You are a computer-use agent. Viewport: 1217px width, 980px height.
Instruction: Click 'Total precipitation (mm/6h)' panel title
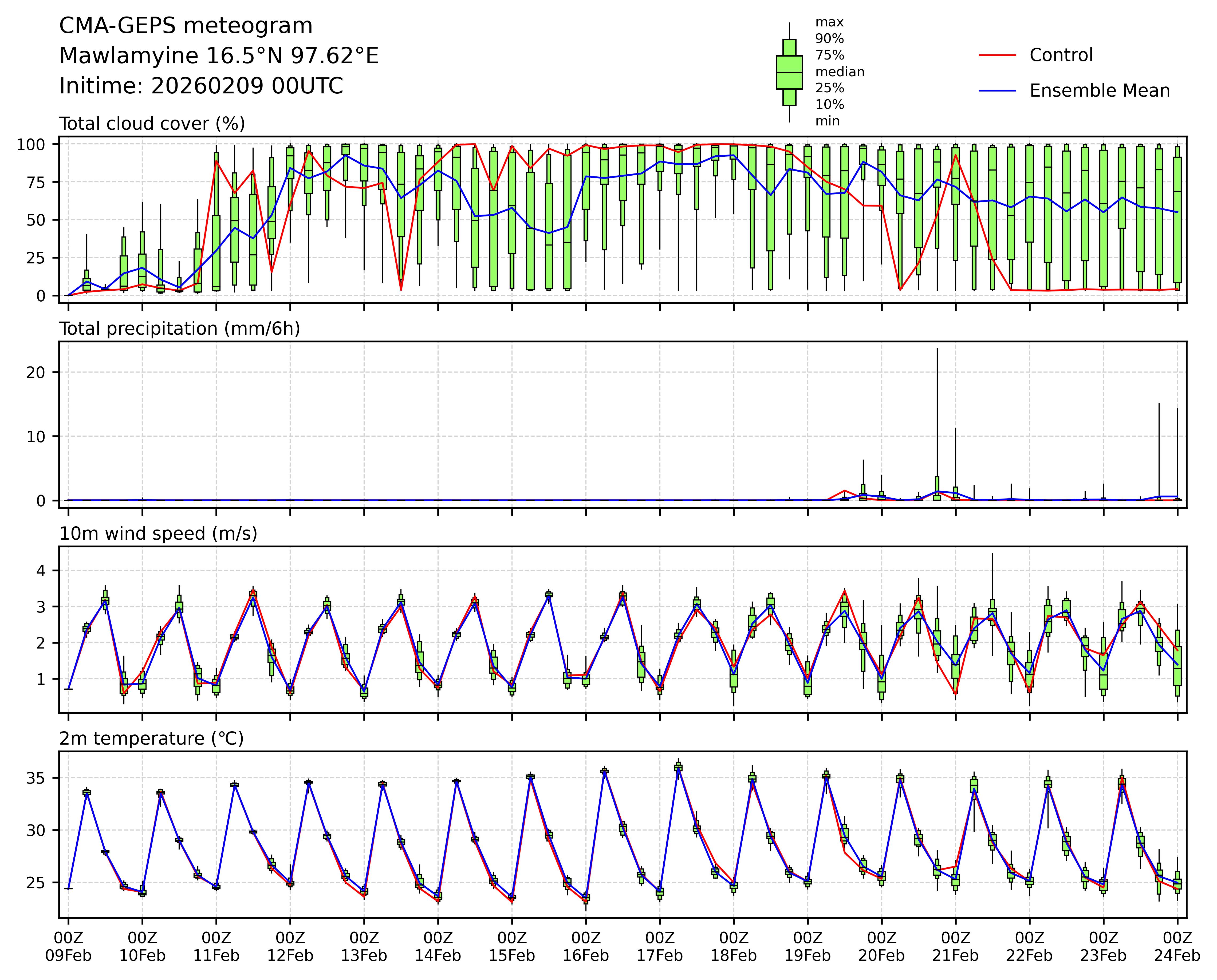coord(180,329)
